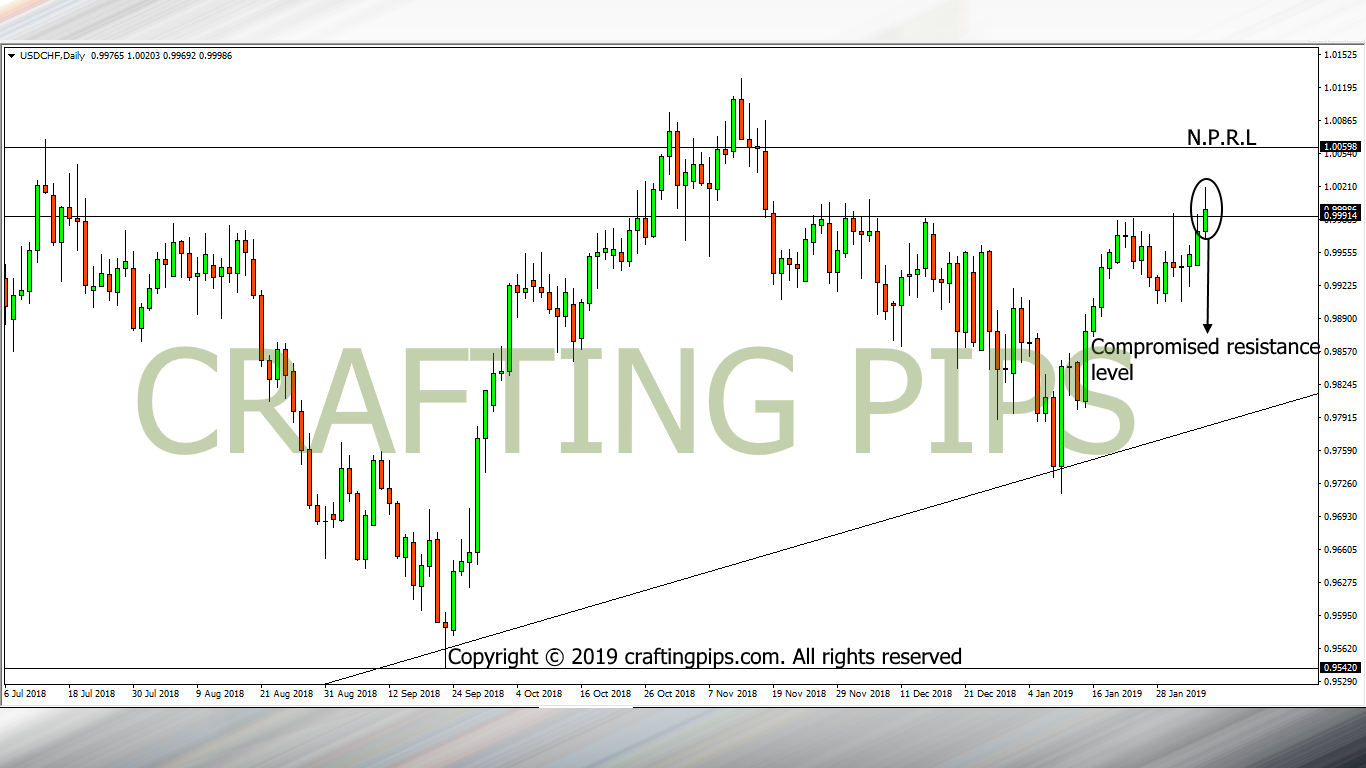Click the 0.98245 price axis label
Image resolution: width=1366 pixels, height=768 pixels.
[x=1339, y=385]
